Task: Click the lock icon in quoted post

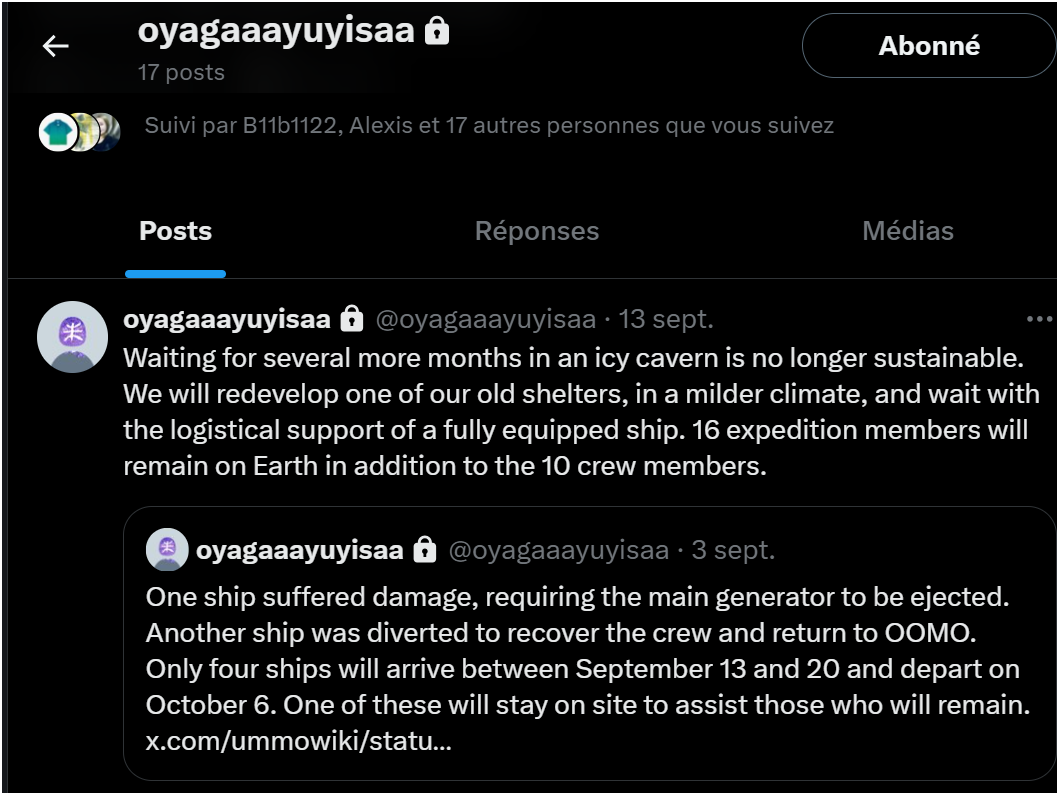Action: pos(425,550)
